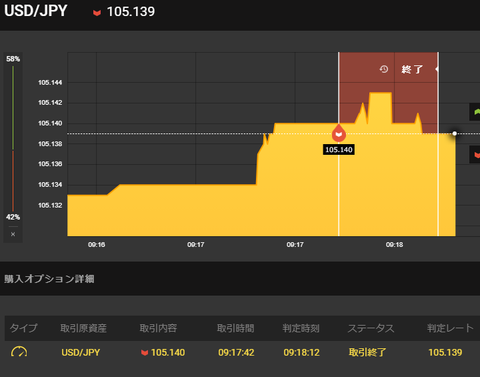Click the 取引終了 status cell
Screen dimensions: 480x377
coord(367,352)
